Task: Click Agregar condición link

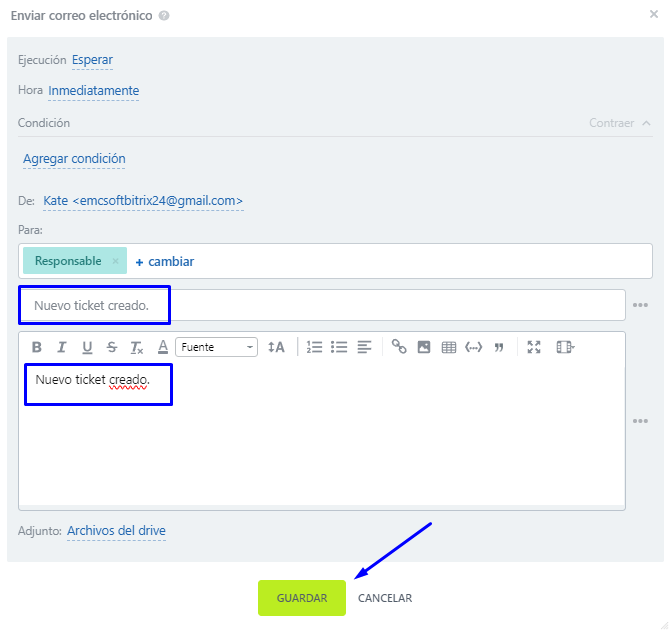Action: tap(74, 159)
